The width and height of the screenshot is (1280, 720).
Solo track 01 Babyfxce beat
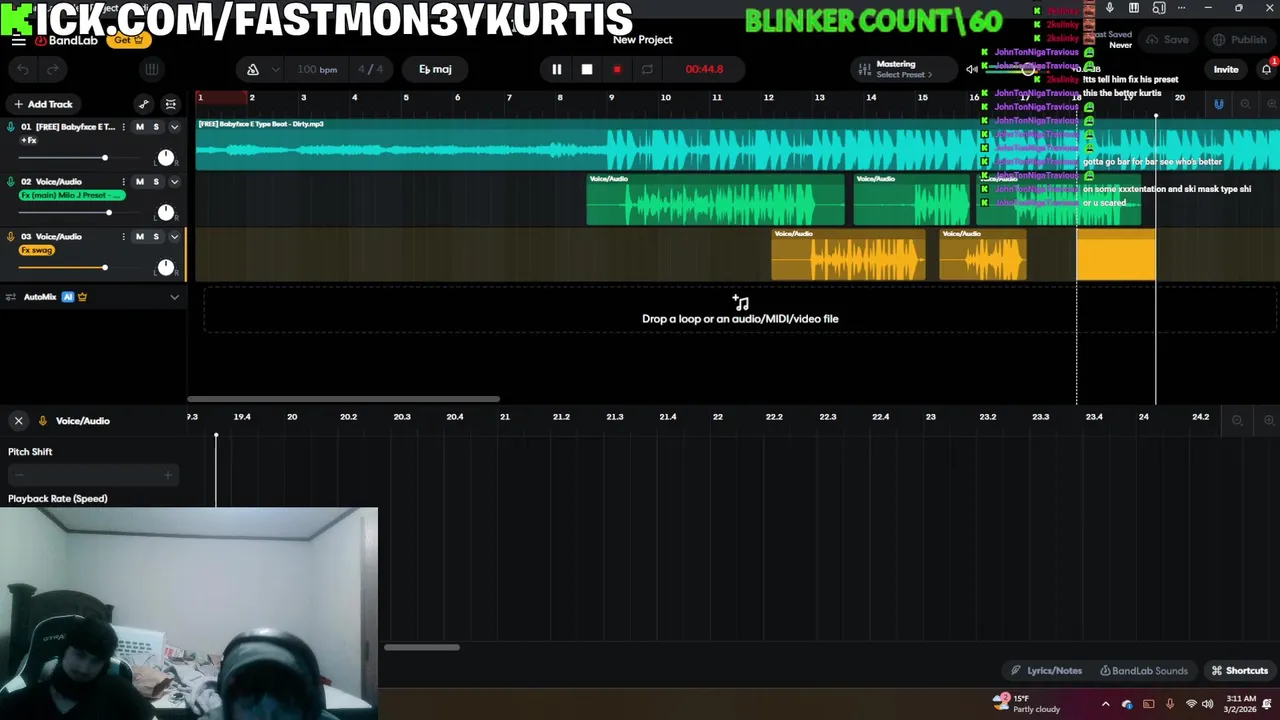coord(156,127)
